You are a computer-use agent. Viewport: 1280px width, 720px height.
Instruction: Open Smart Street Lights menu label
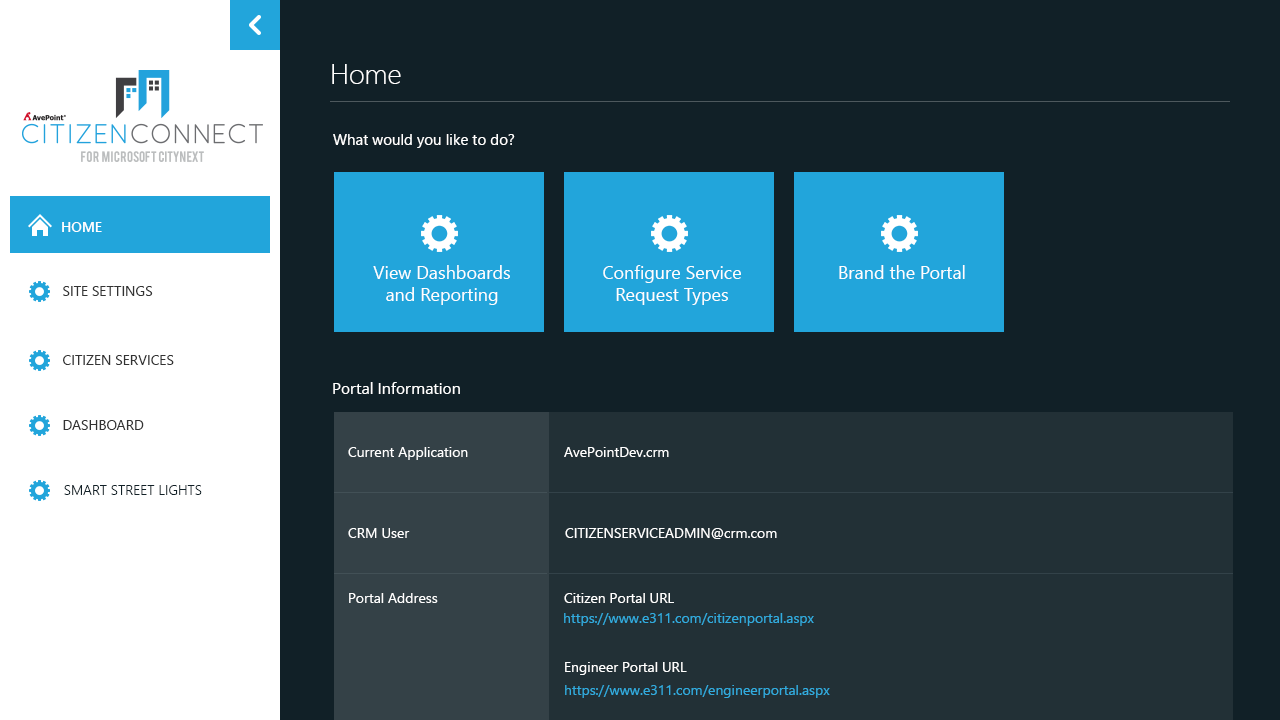coord(133,490)
